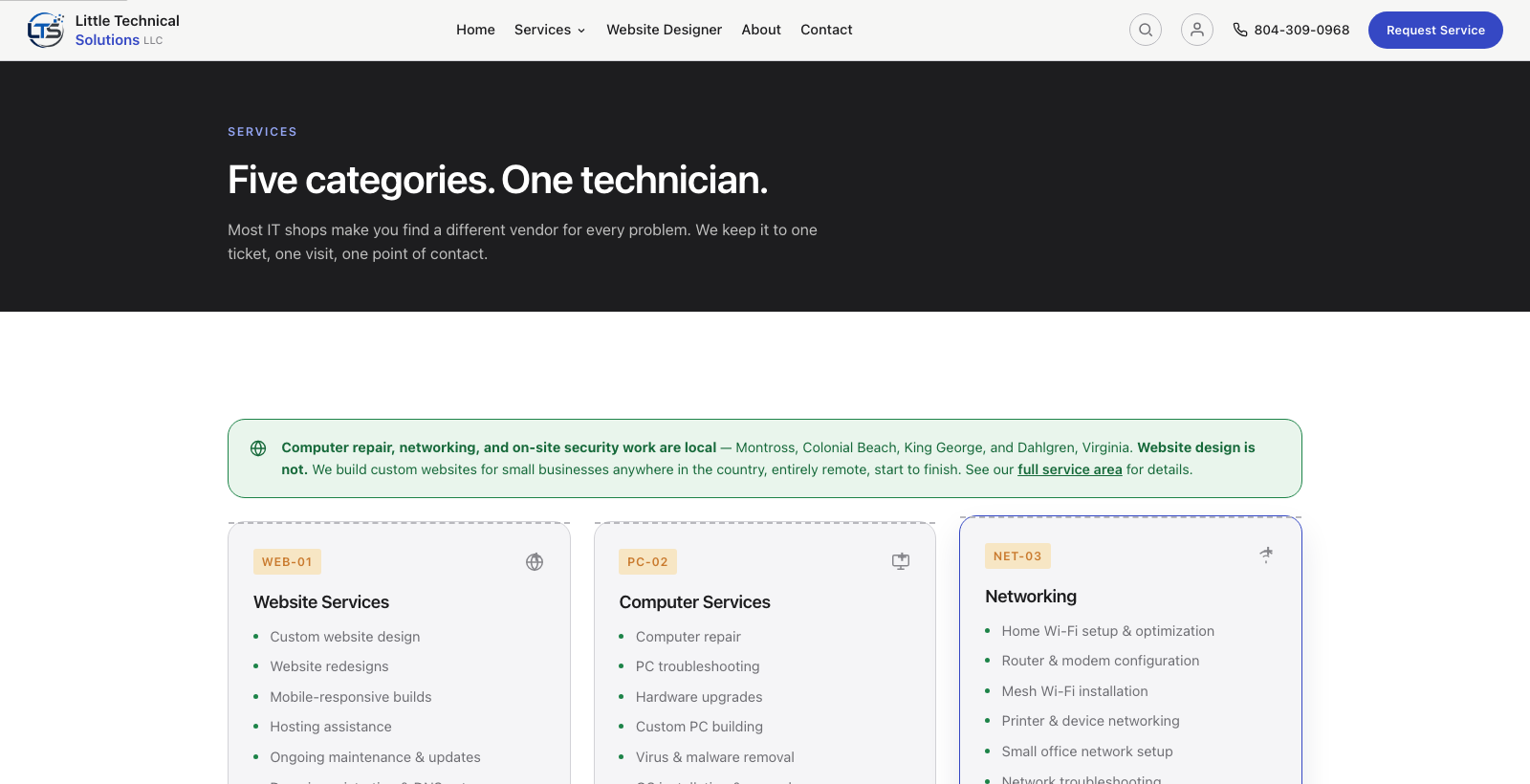Expand the Services dropdown chevron
1530x784 pixels.
coord(581,31)
